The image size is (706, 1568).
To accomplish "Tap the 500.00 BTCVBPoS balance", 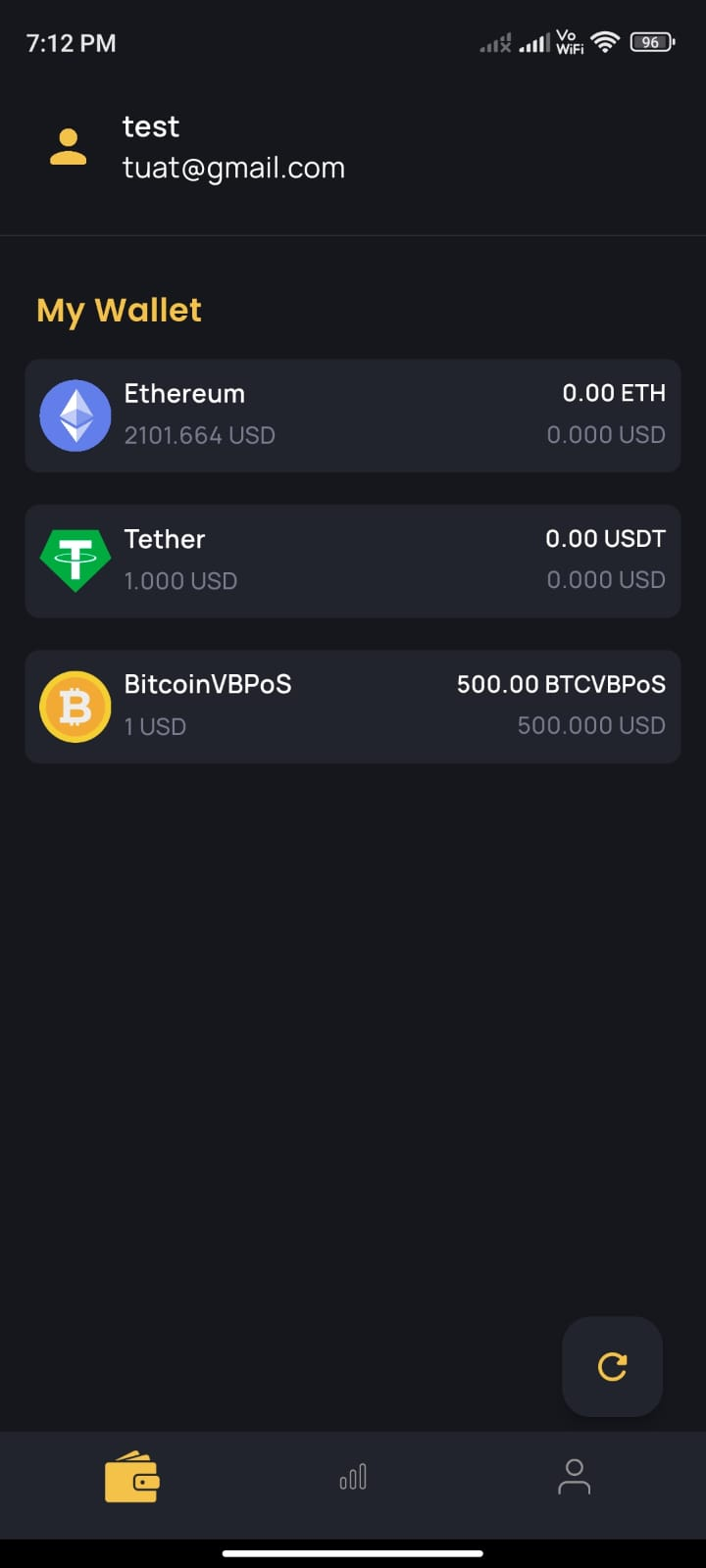I will (x=561, y=684).
